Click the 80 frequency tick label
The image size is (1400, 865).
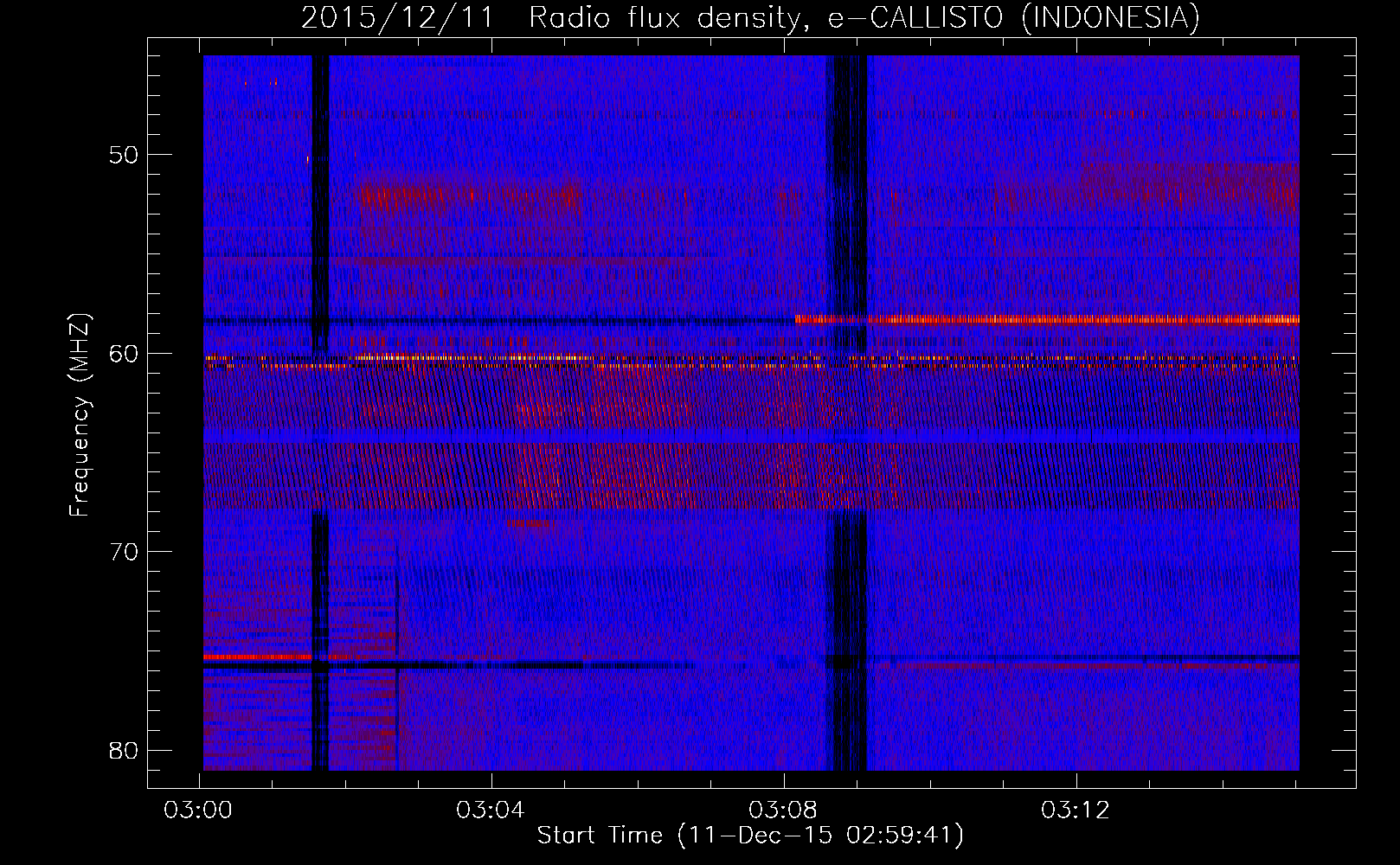[x=125, y=750]
